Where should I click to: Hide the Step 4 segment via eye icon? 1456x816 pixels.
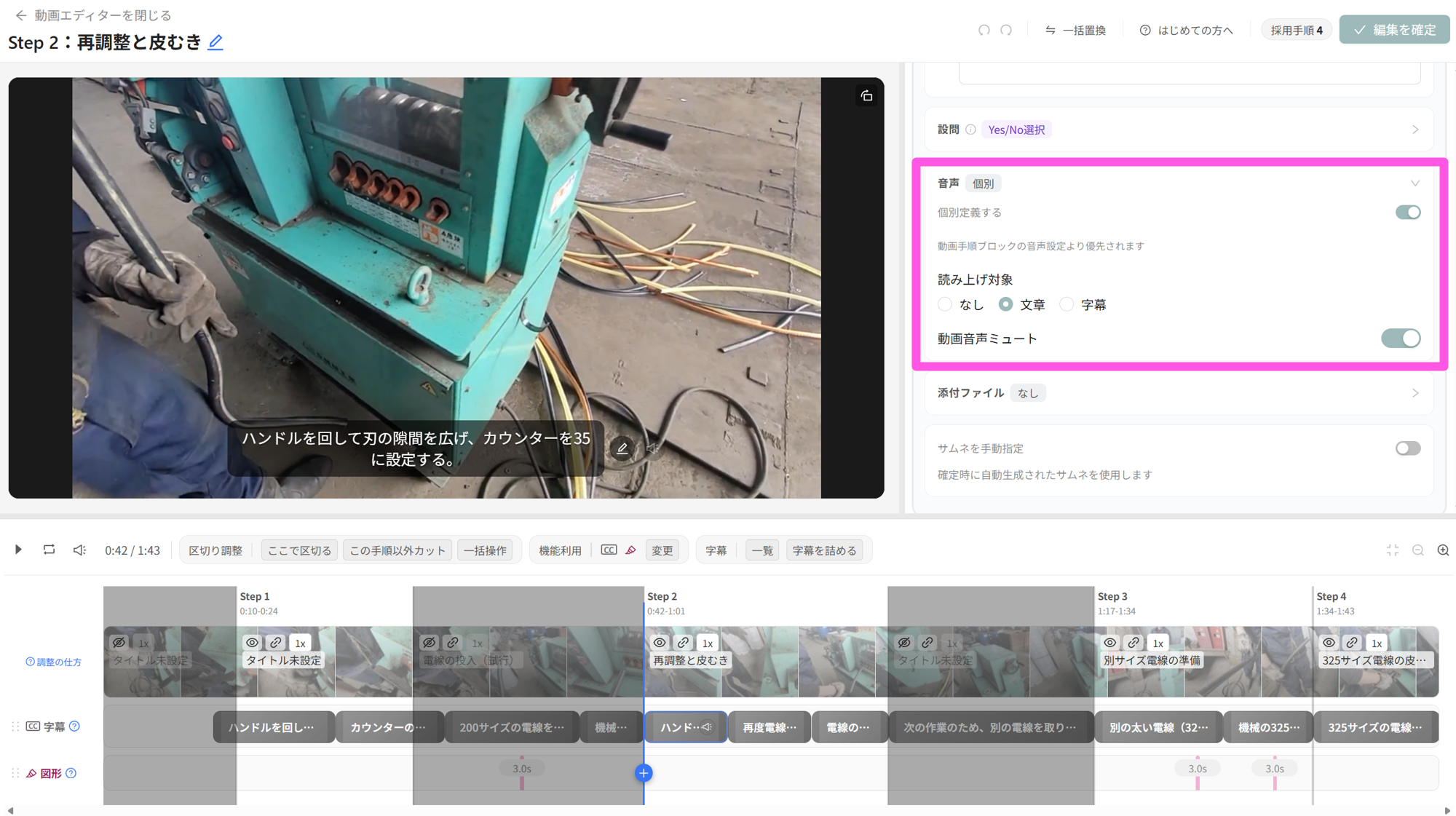[x=1329, y=643]
